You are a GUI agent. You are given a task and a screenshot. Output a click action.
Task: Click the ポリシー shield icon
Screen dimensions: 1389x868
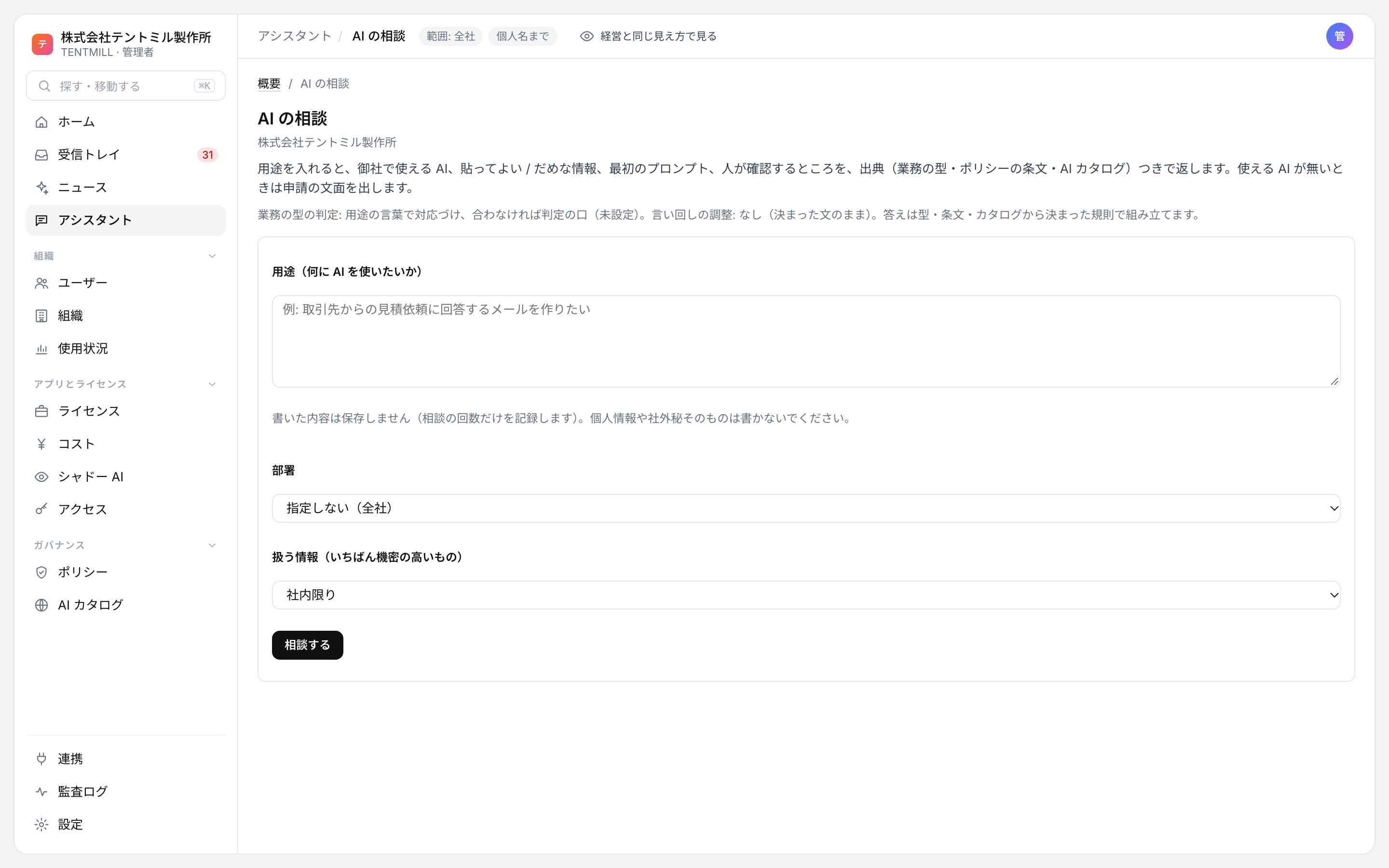click(x=41, y=572)
